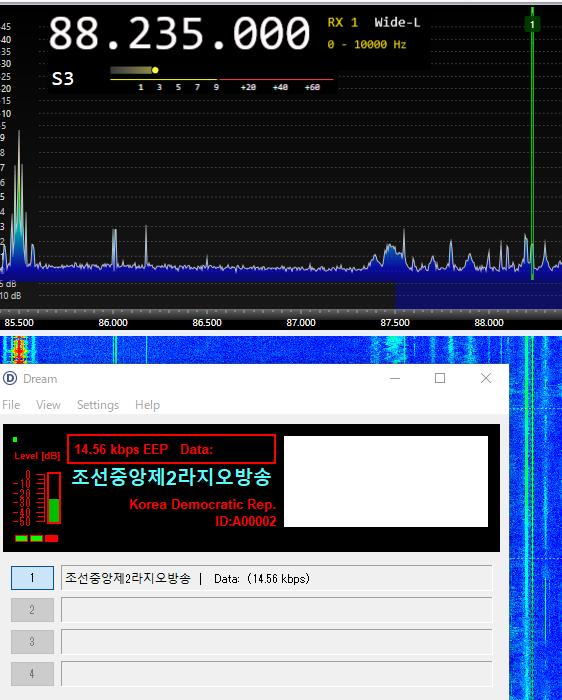The height and width of the screenshot is (700, 562).
Task: Open the File menu in Dream
Action: pos(11,404)
